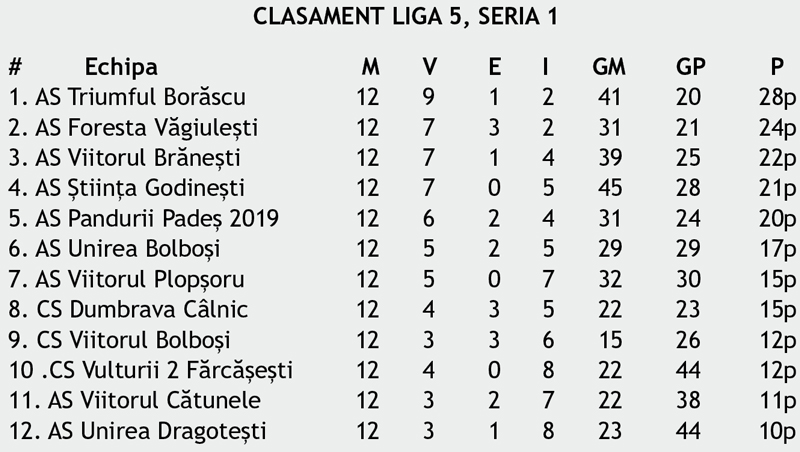
Task: Click the title CLASAMENT LIGA 5, SERIA 1
Action: click(x=405, y=18)
